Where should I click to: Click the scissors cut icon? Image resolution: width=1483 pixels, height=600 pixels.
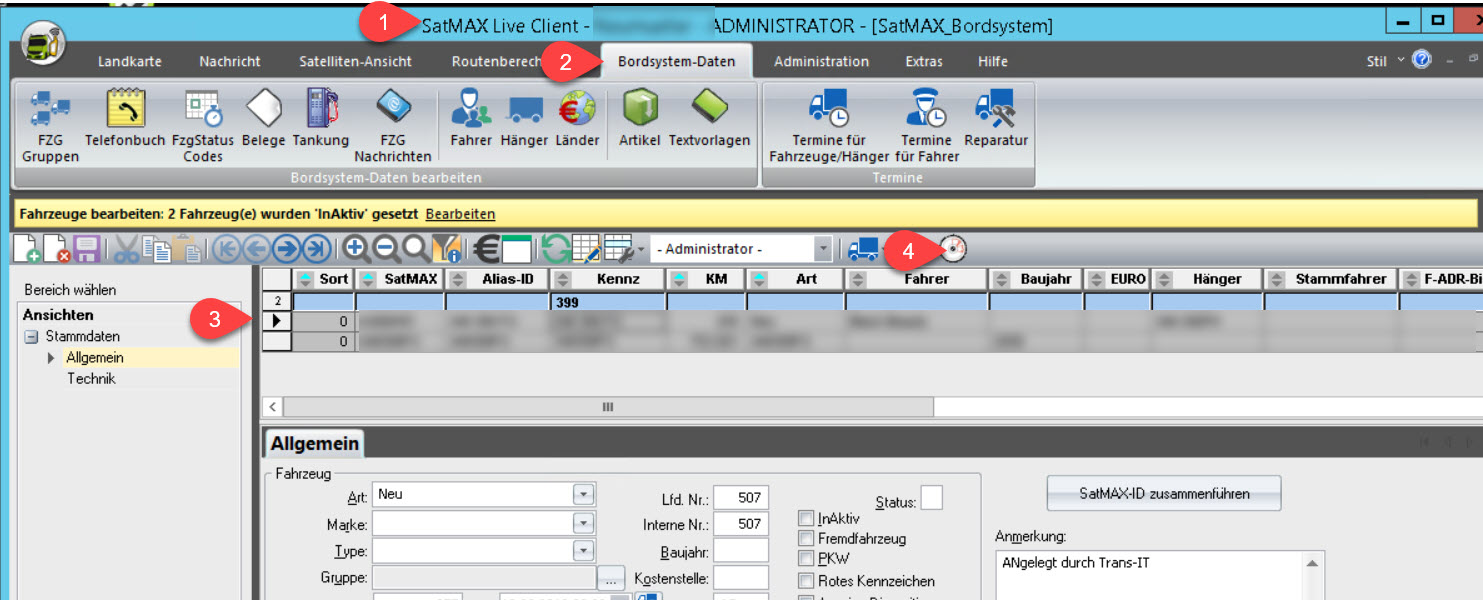click(127, 249)
